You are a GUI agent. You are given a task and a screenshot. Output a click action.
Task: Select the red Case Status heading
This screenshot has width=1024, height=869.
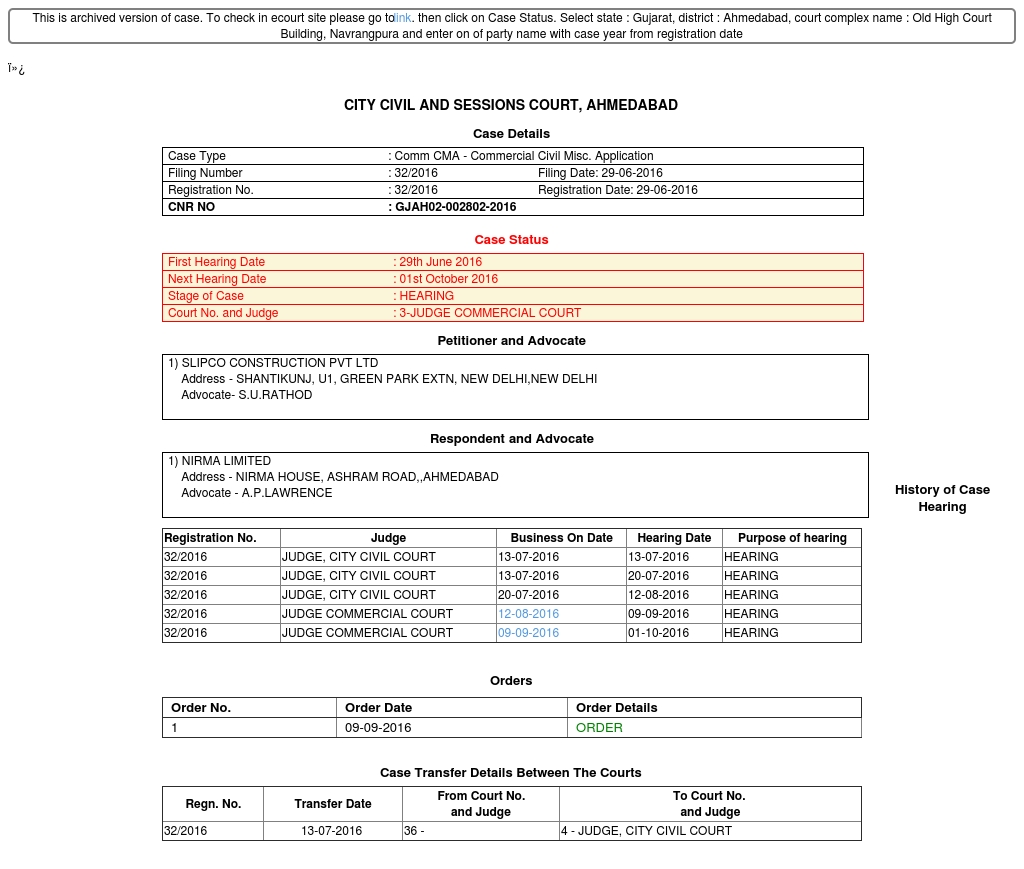tap(511, 240)
